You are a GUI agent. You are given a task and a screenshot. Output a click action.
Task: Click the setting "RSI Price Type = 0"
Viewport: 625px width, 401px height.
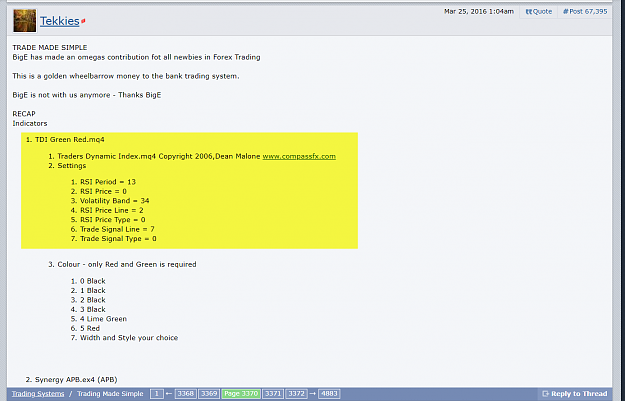click(x=112, y=220)
